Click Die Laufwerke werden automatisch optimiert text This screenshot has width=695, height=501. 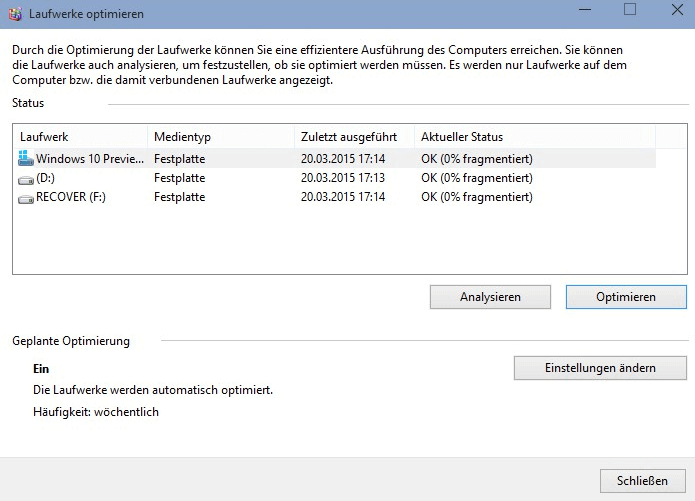coord(153,390)
